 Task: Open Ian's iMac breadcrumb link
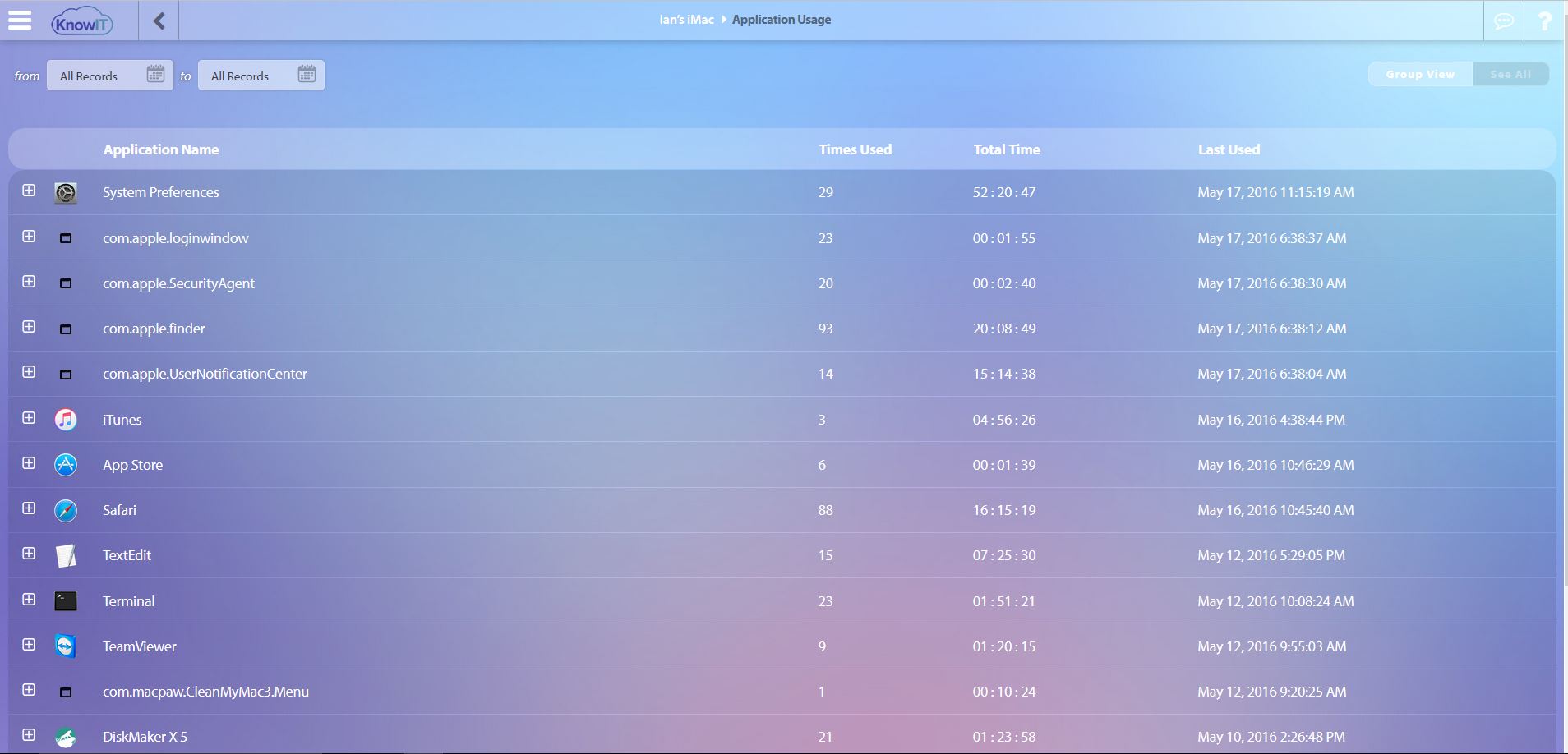pyautogui.click(x=686, y=20)
